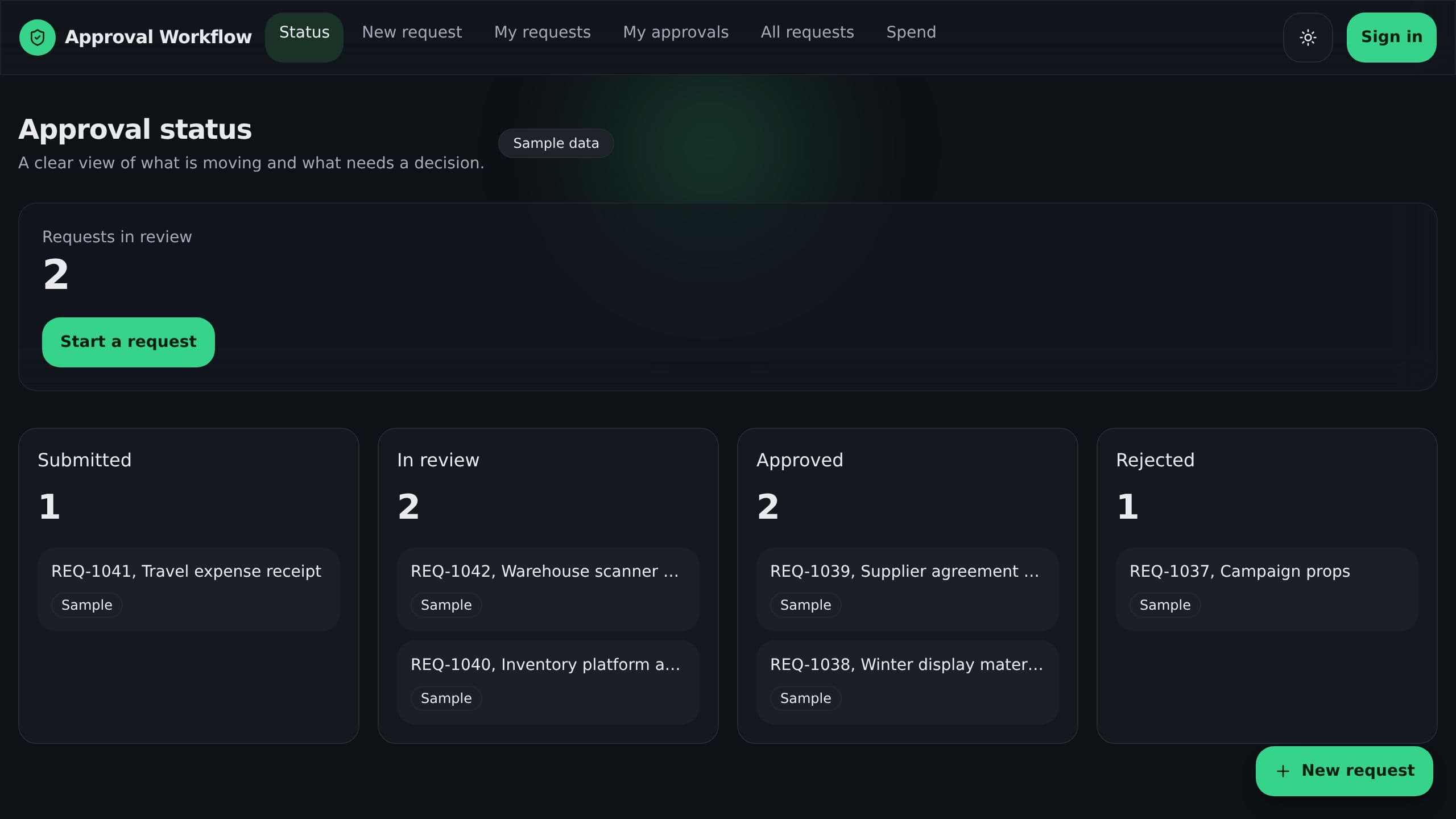
Task: Click Sample tag under REQ-1040
Action: coord(446,698)
